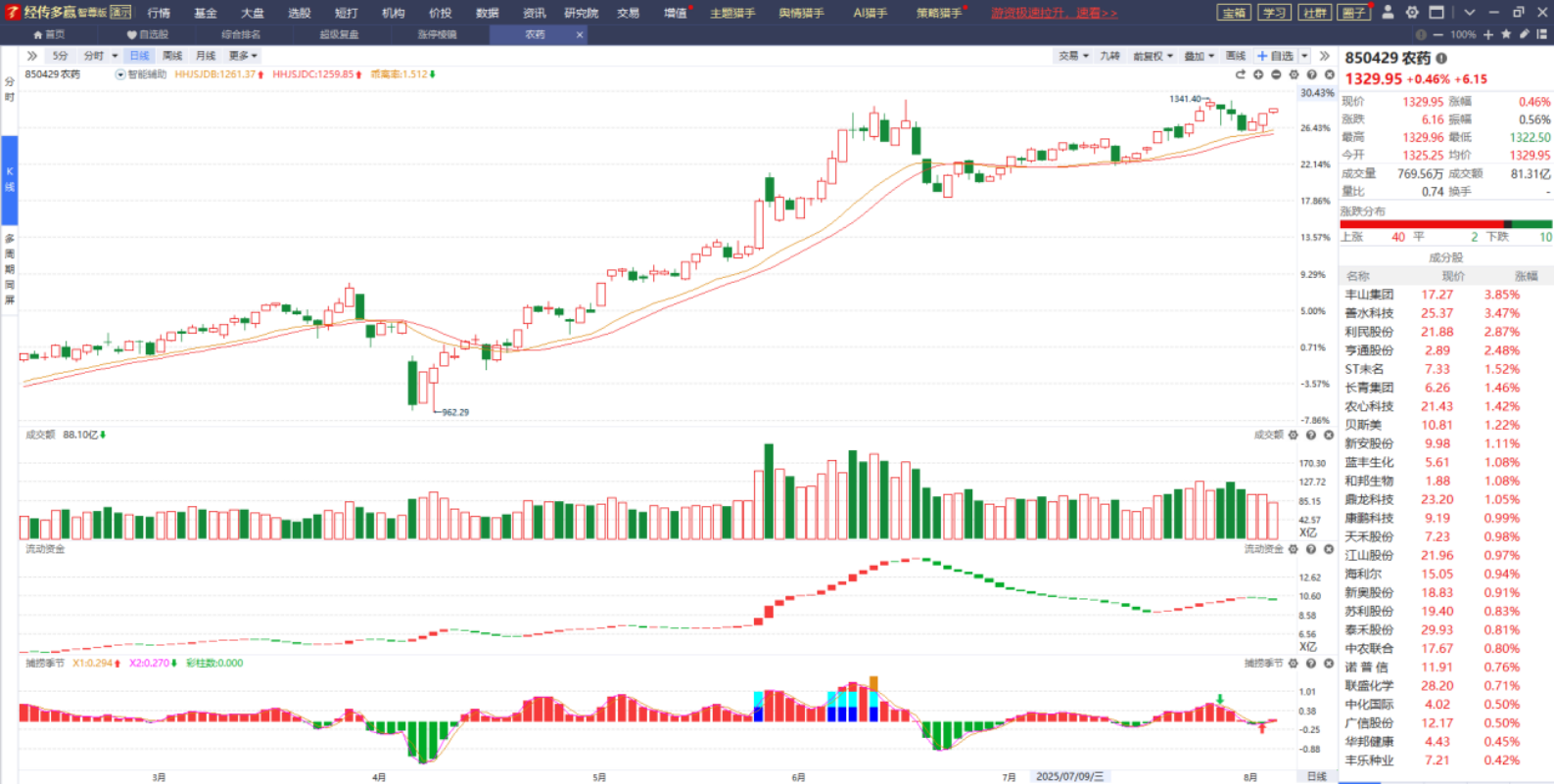Click 圈子 button in title bar
The image size is (1554, 784).
click(1353, 13)
